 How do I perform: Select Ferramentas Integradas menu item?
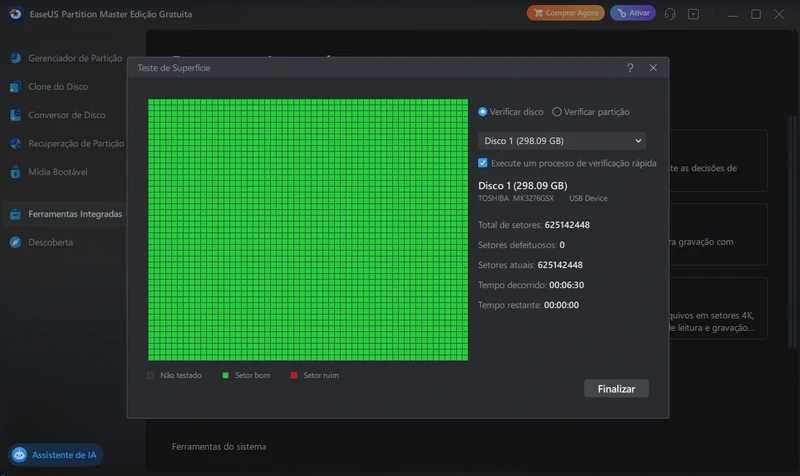pyautogui.click(x=76, y=214)
